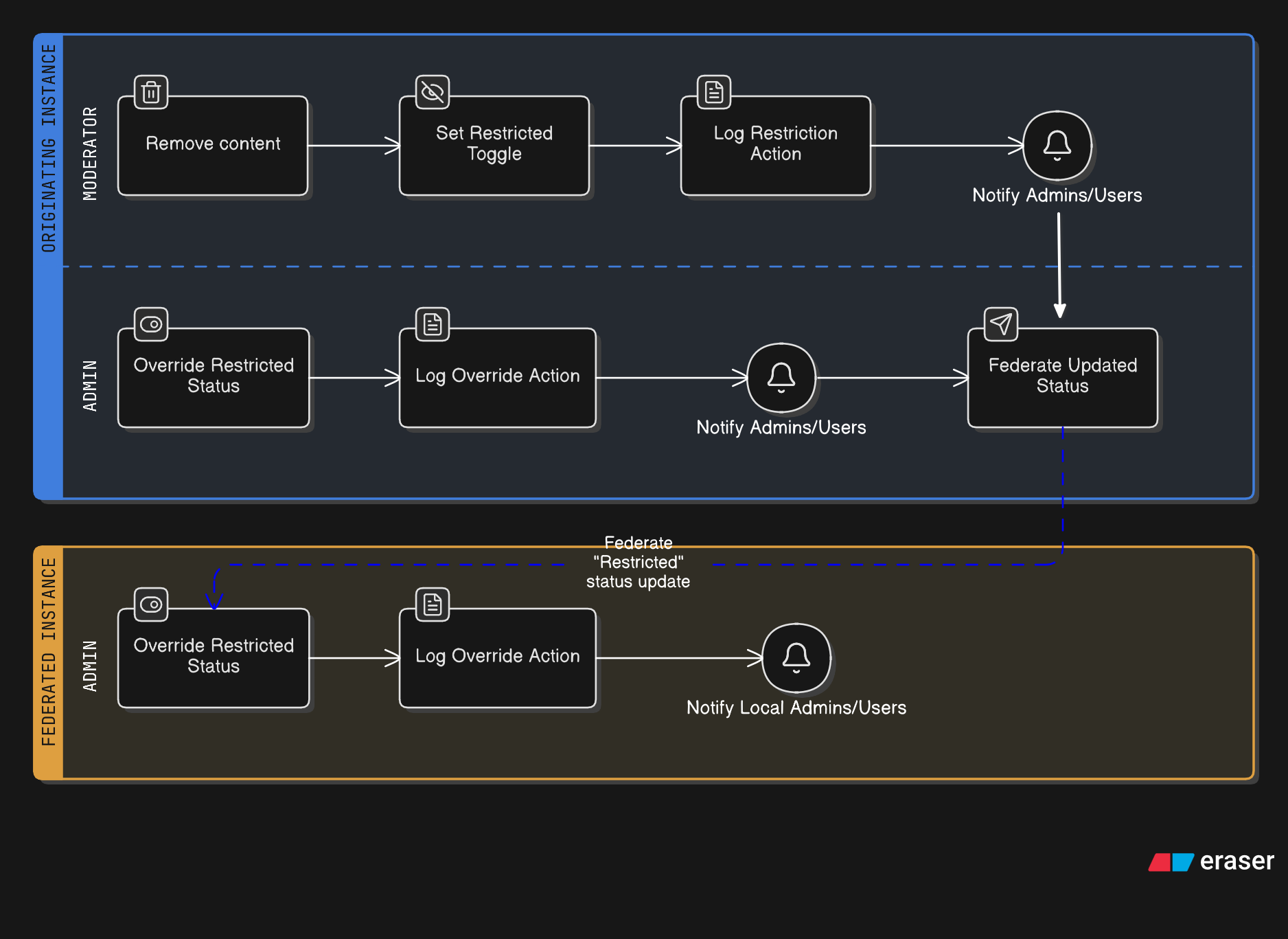Click the paper-plane icon on Federate Updated Status

click(1001, 324)
